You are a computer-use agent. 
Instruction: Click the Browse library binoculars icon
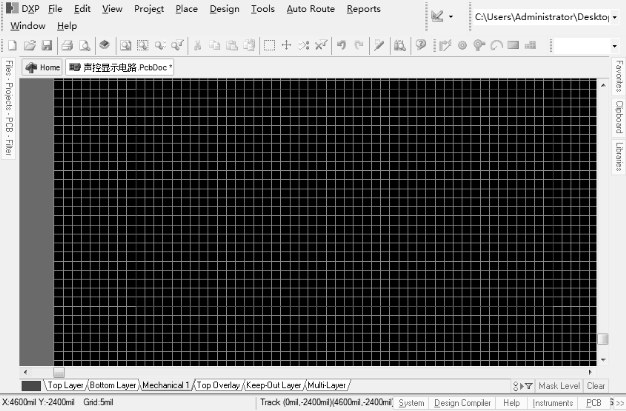coord(400,45)
